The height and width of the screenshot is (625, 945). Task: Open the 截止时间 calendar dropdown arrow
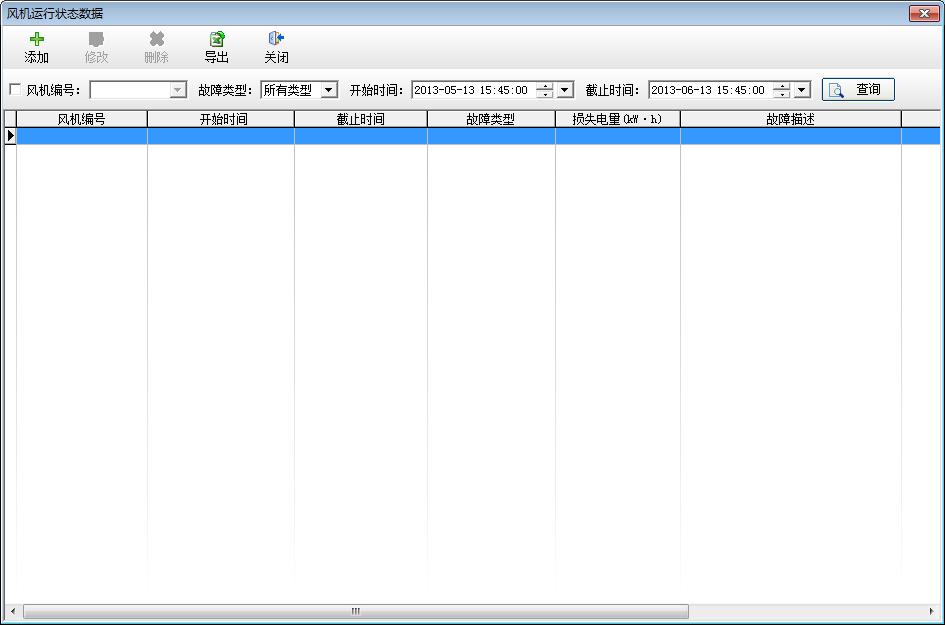(802, 90)
